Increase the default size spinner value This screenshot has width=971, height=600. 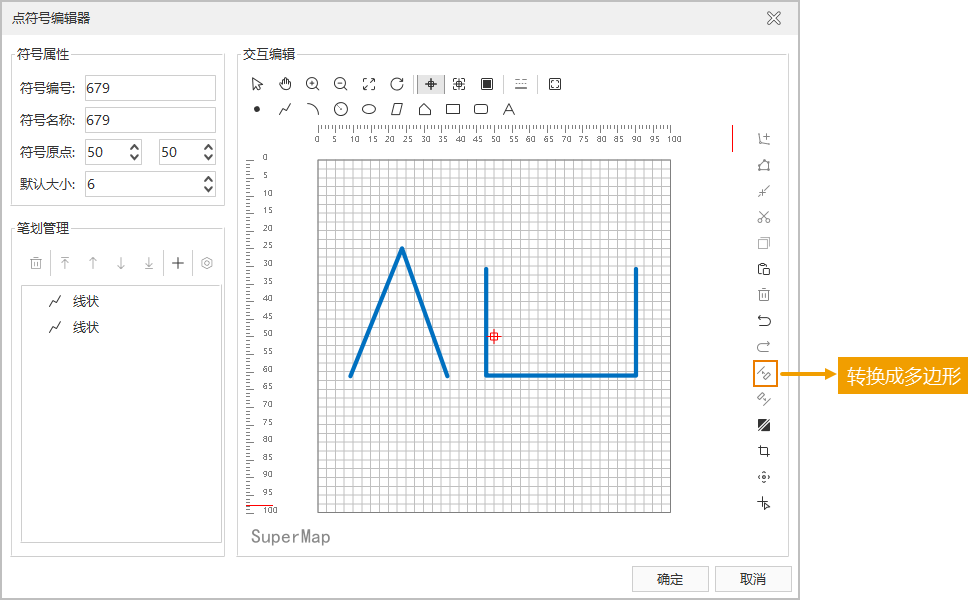208,179
